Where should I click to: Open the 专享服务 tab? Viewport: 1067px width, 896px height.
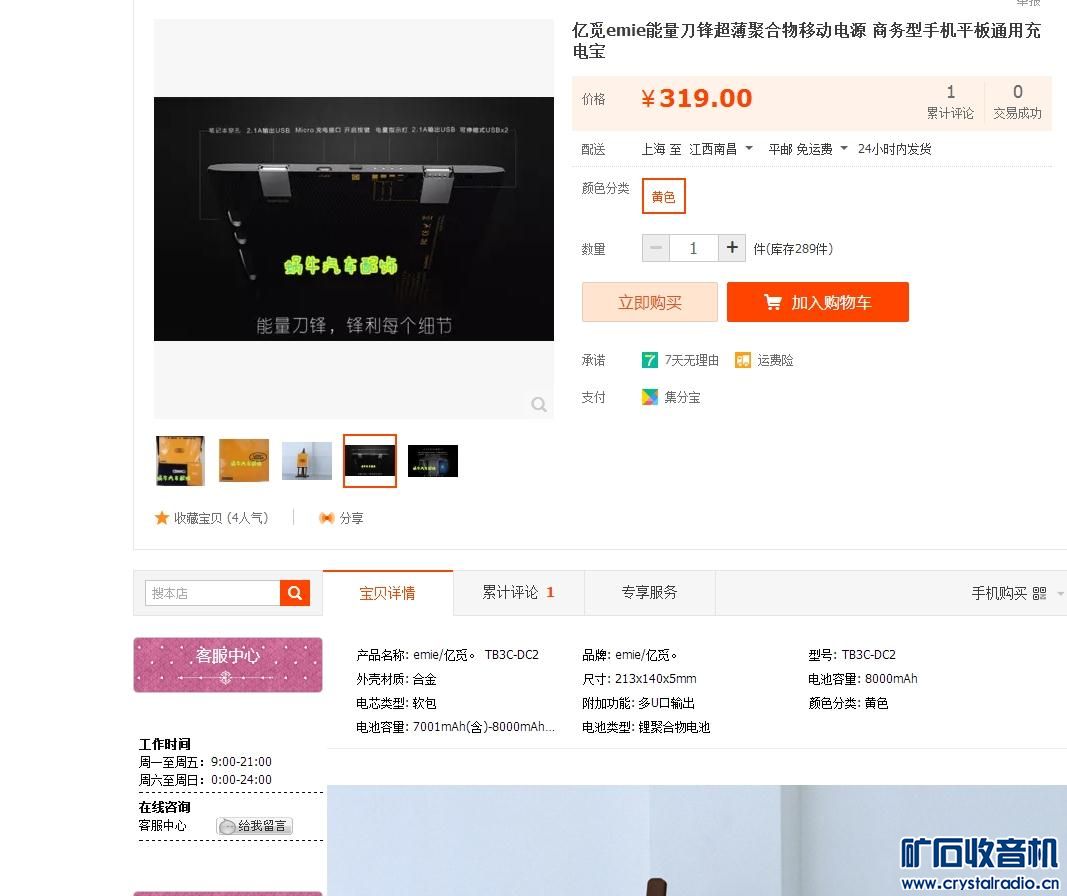tap(651, 592)
